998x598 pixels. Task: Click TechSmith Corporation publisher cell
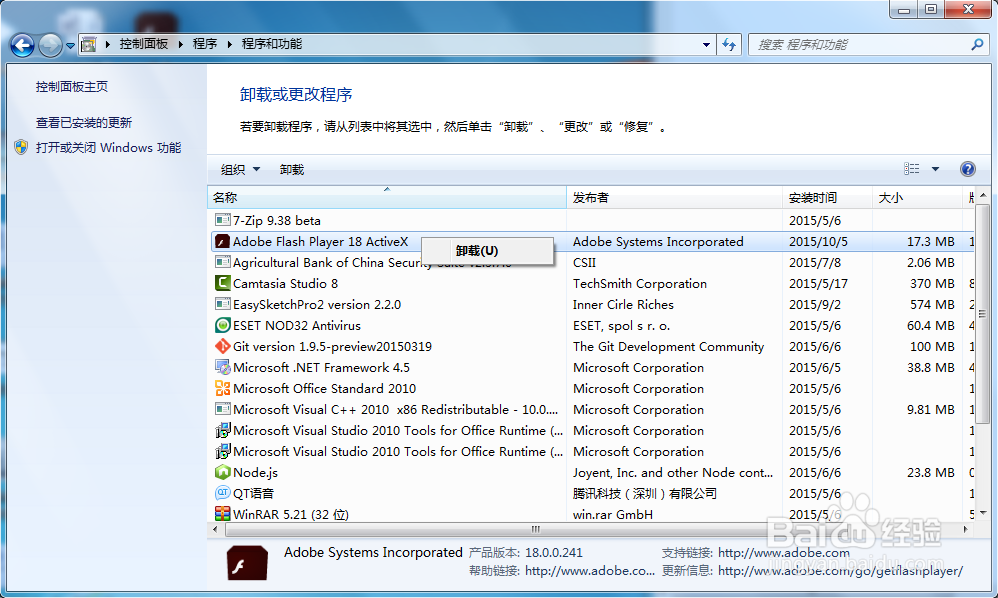[x=640, y=284]
